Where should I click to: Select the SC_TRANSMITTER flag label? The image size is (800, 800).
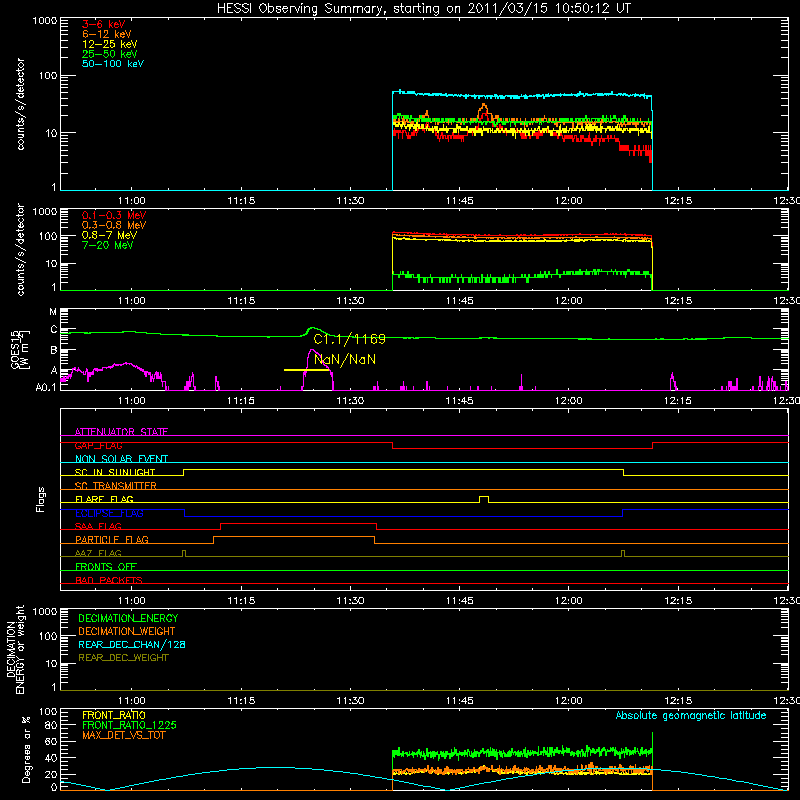pos(116,486)
